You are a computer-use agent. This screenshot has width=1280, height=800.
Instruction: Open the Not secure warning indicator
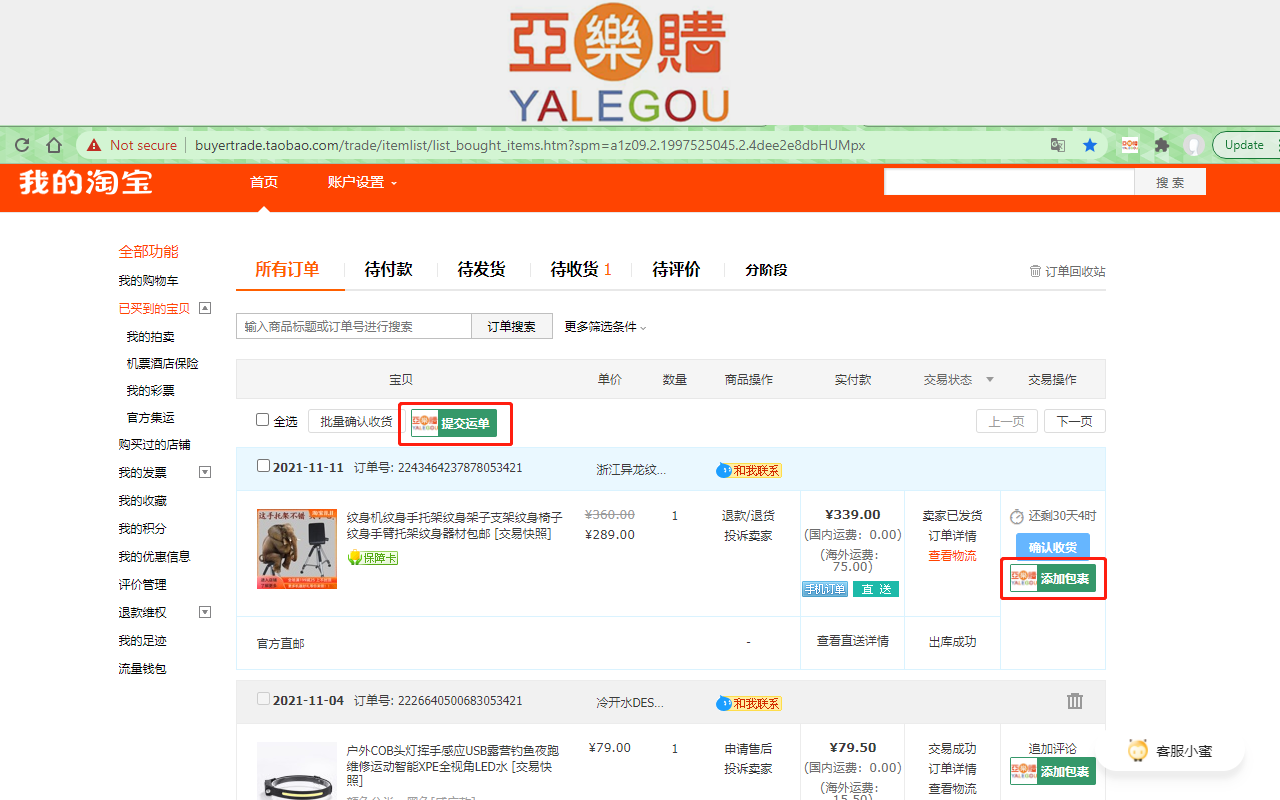click(x=131, y=145)
